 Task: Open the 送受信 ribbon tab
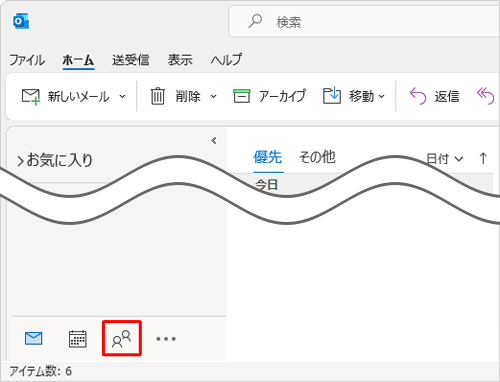tap(131, 60)
